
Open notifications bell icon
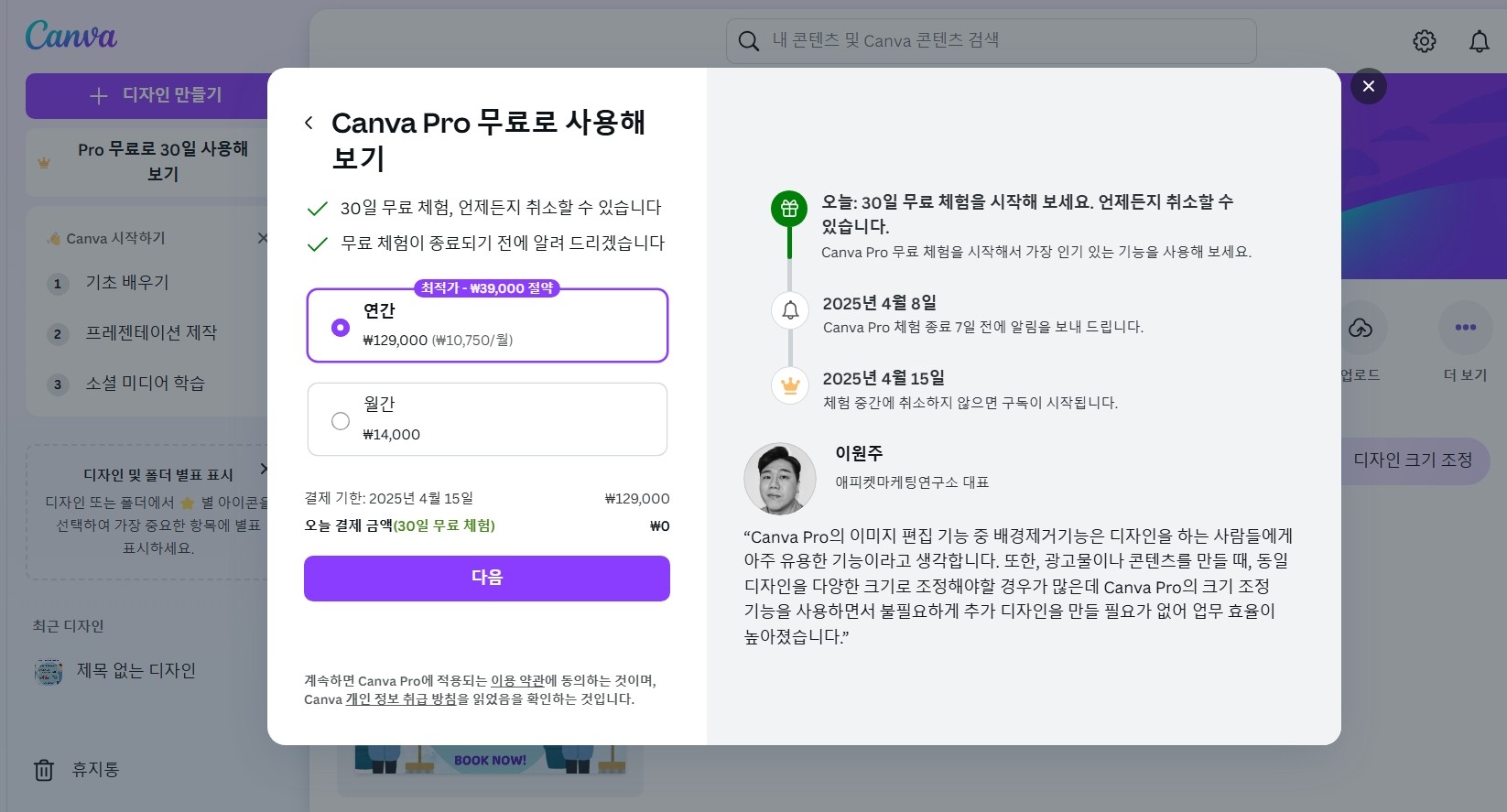[1479, 41]
